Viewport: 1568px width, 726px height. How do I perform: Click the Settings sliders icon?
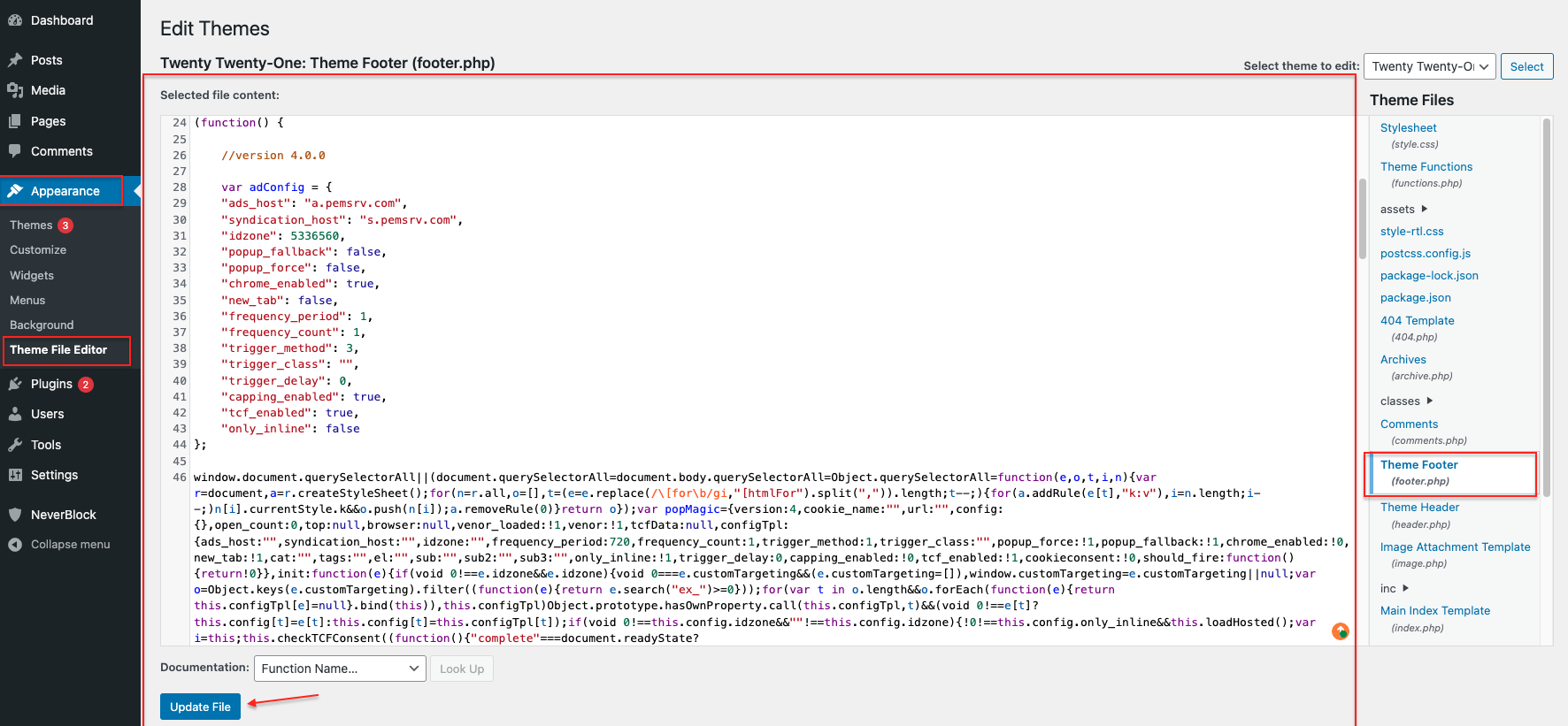click(x=15, y=475)
